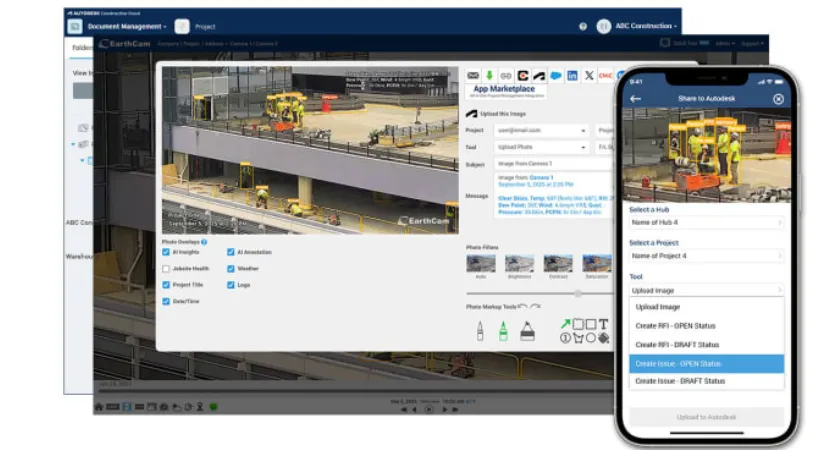Toggle the Weather overlay checkbox
The width and height of the screenshot is (840, 450).
pos(231,268)
